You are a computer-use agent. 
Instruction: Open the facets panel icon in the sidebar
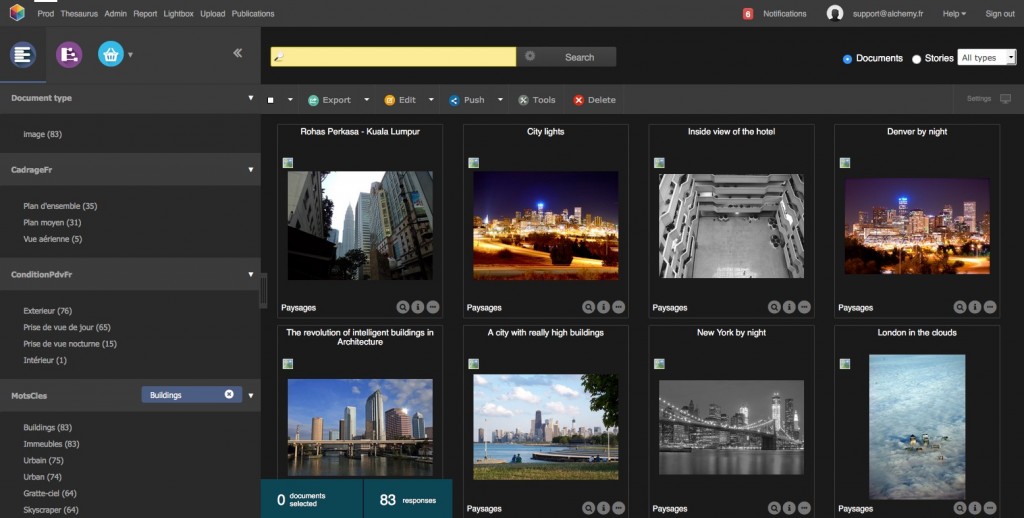coord(23,55)
